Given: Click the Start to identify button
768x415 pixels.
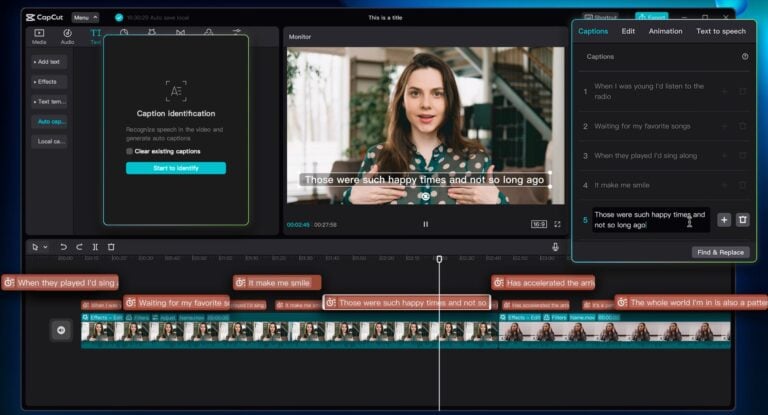Looking at the screenshot, I should [175, 168].
